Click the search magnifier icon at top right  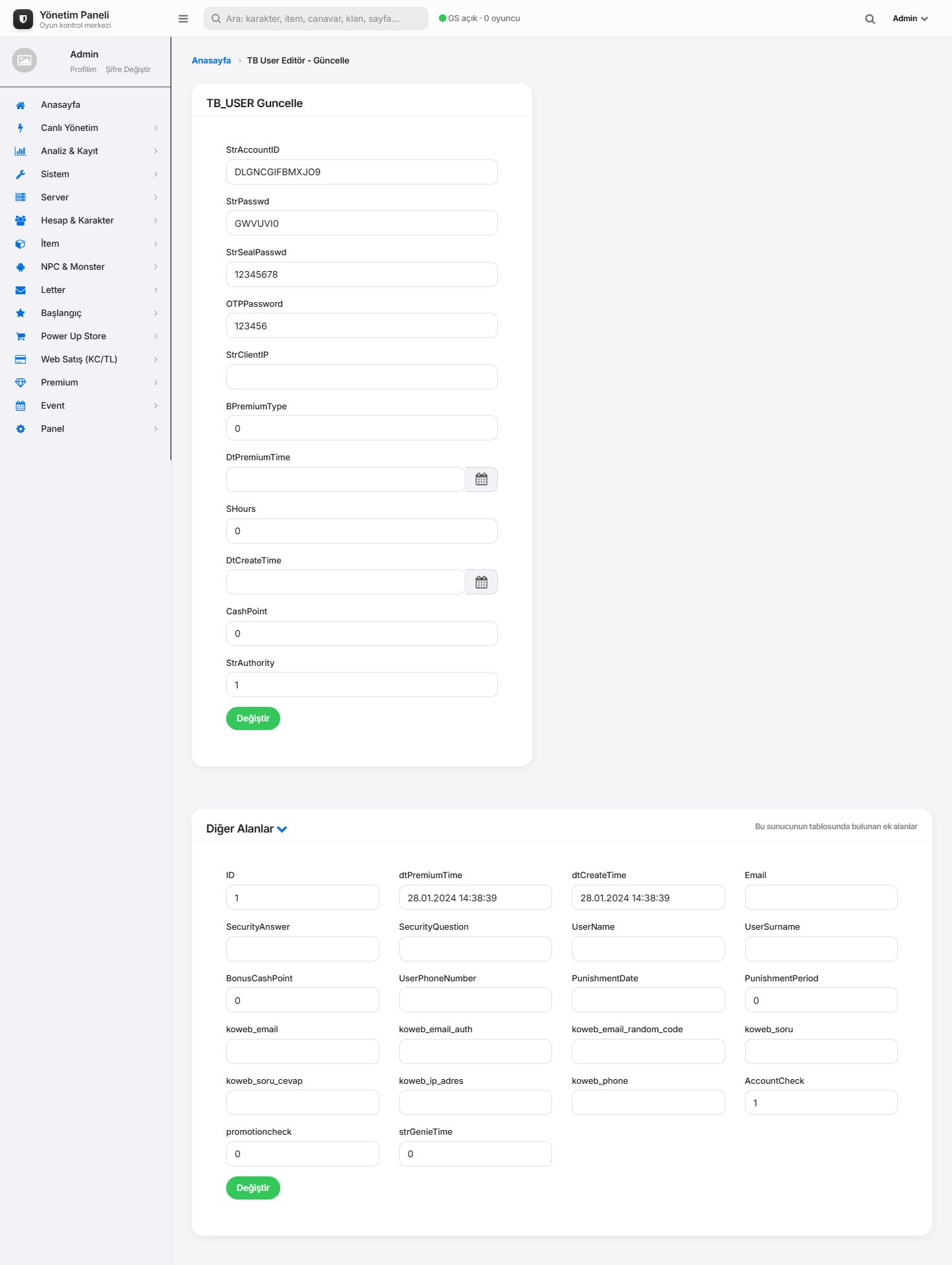[x=870, y=19]
